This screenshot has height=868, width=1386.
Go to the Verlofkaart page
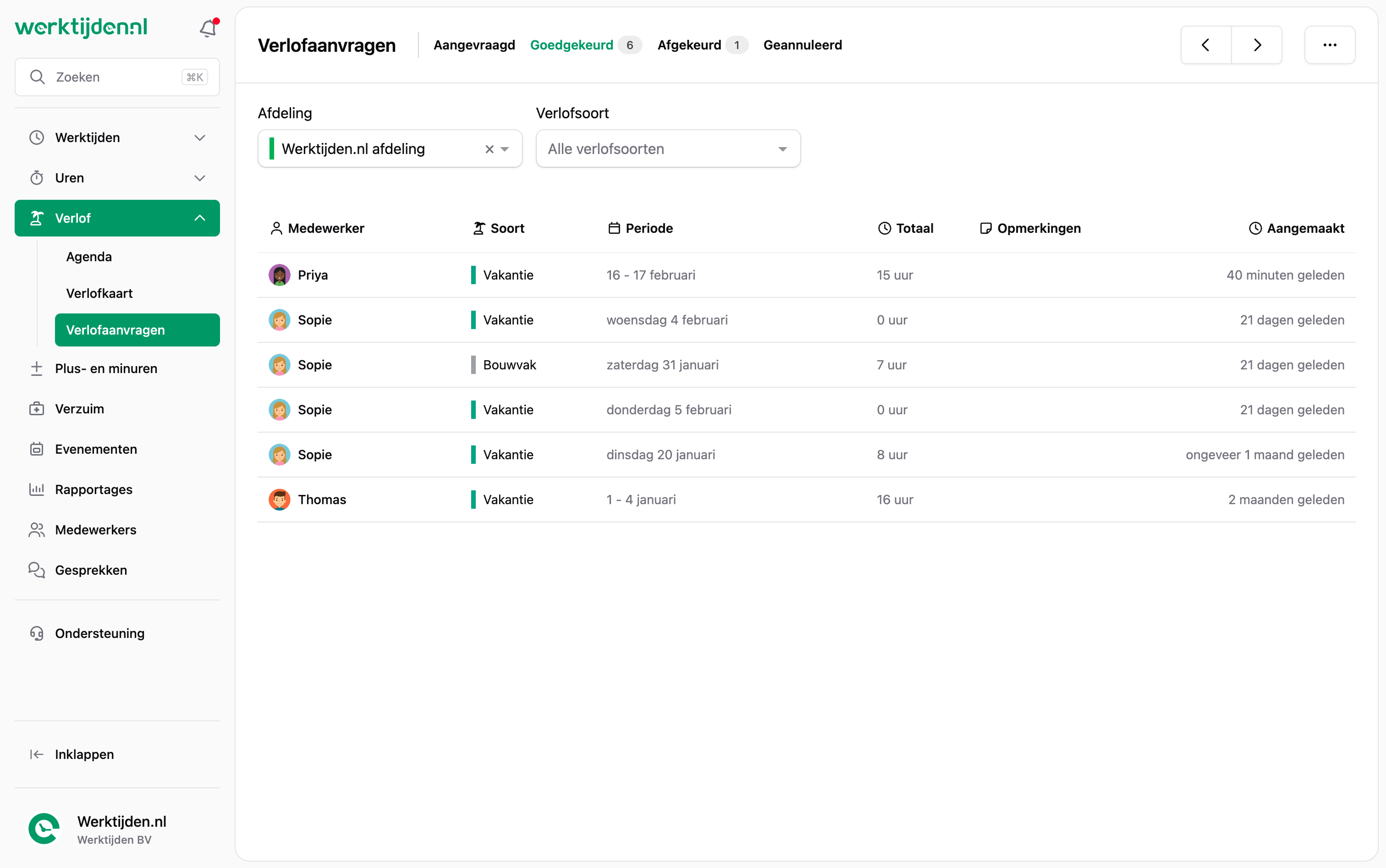(x=99, y=293)
